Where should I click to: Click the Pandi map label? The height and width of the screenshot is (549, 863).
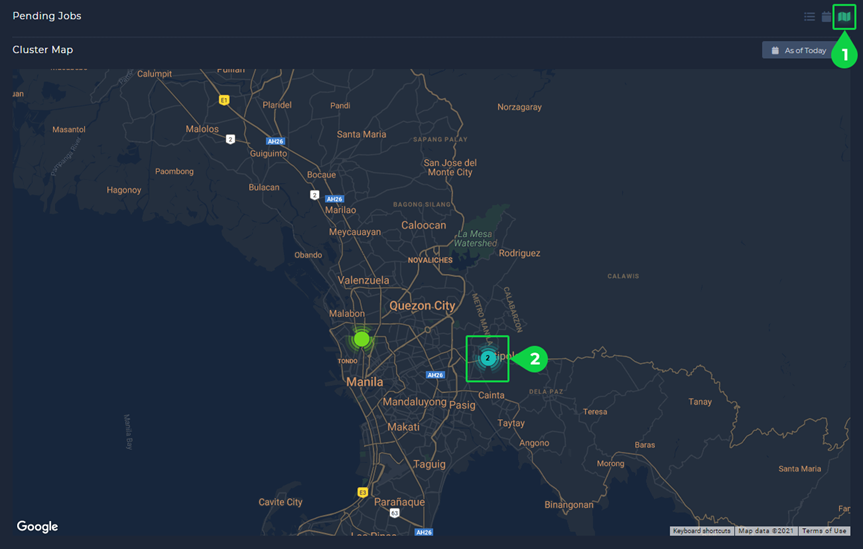tap(340, 105)
